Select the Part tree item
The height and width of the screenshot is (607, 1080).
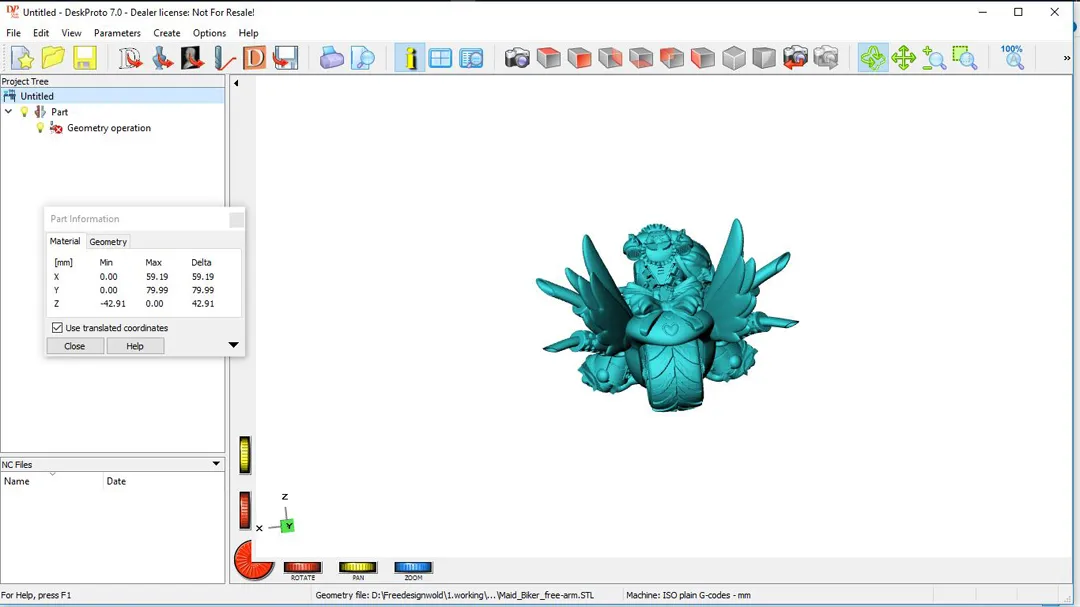click(x=59, y=112)
